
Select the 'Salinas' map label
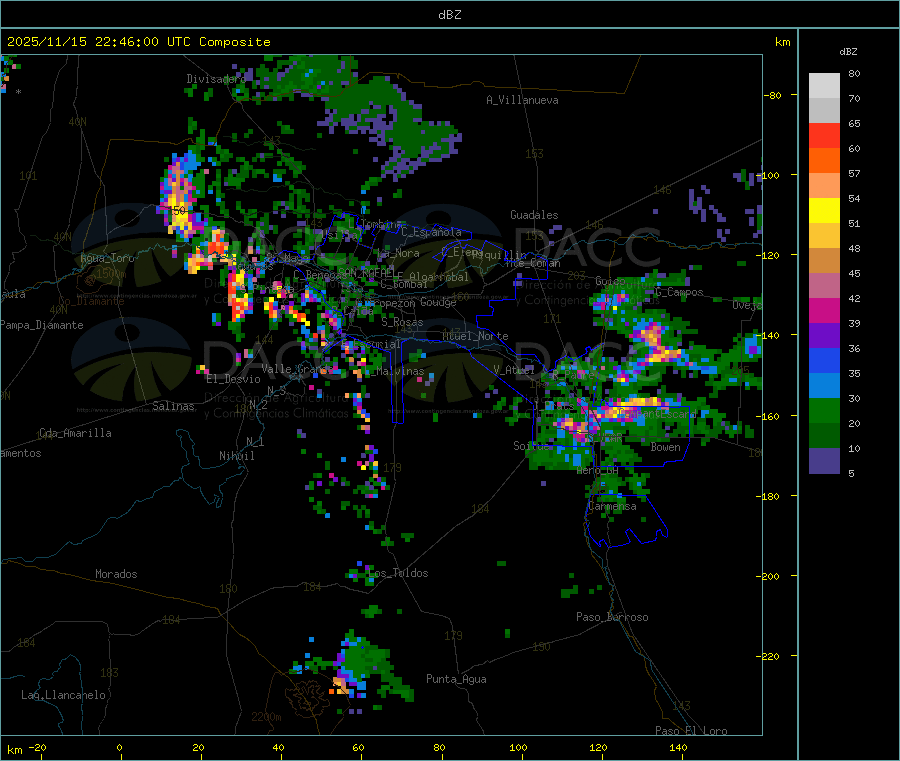click(173, 406)
